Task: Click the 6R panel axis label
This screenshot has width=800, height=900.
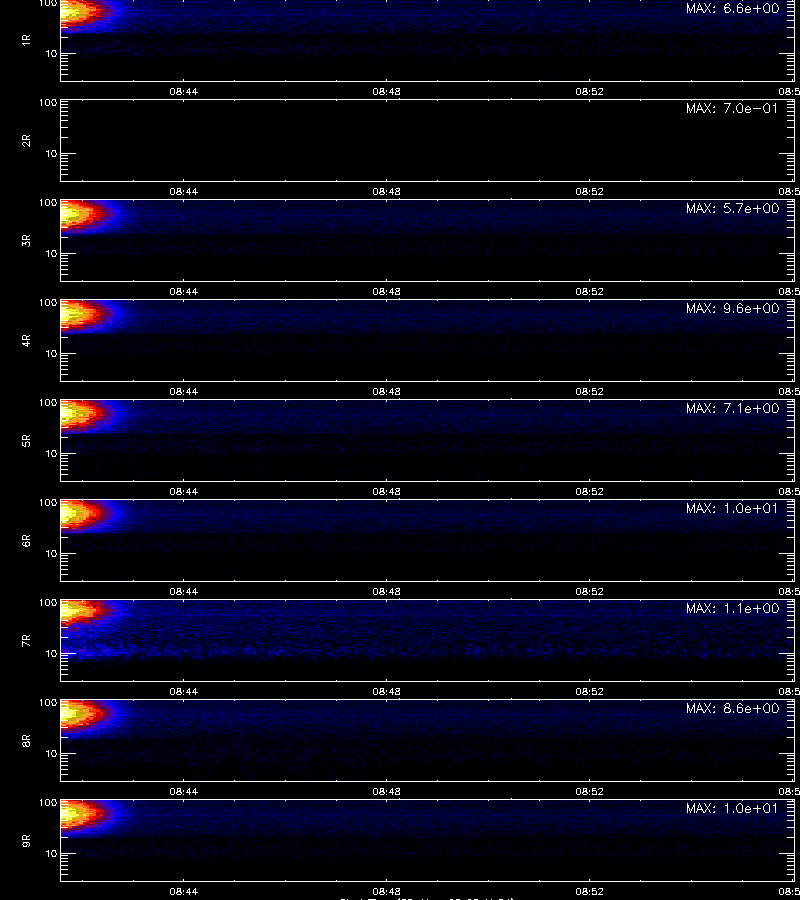Action: [x=26, y=541]
